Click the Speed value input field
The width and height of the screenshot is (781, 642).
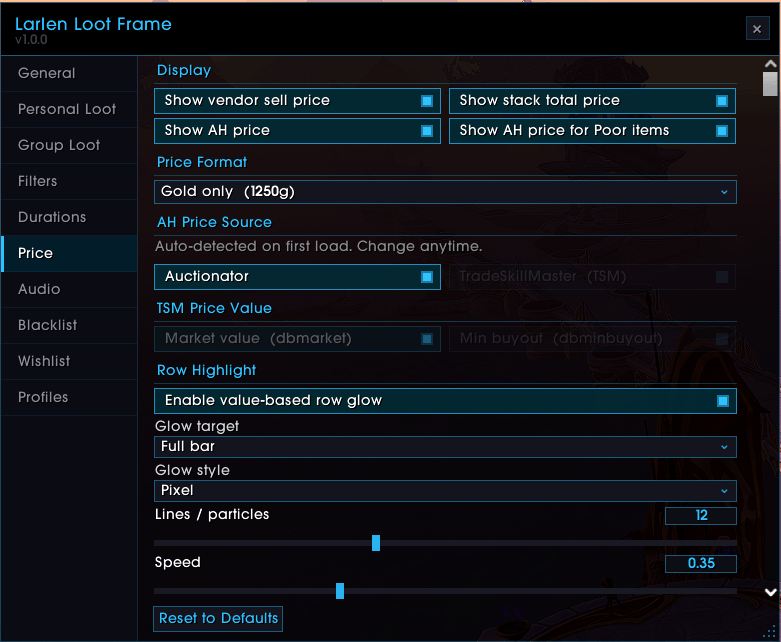(x=701, y=564)
